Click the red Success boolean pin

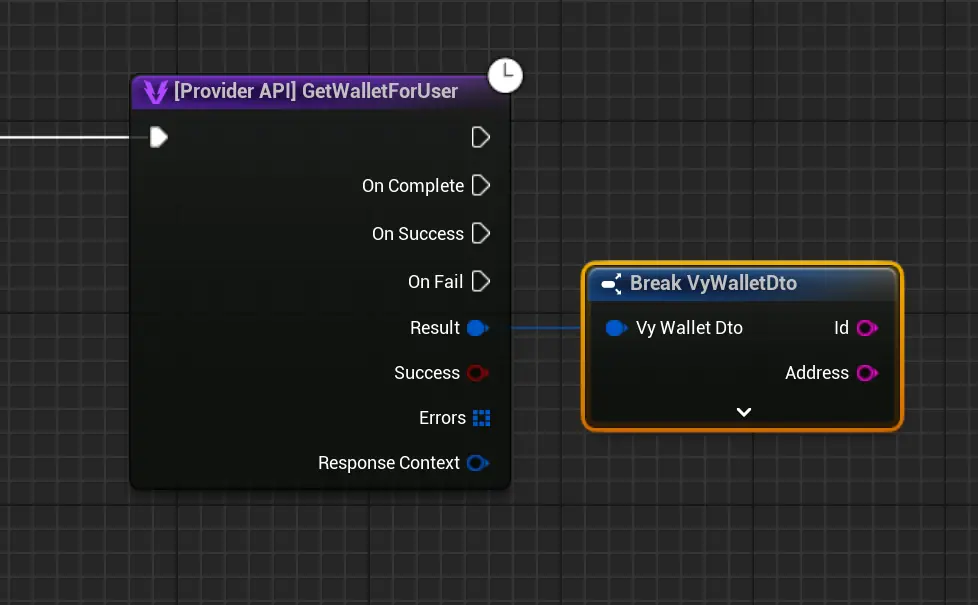[478, 373]
